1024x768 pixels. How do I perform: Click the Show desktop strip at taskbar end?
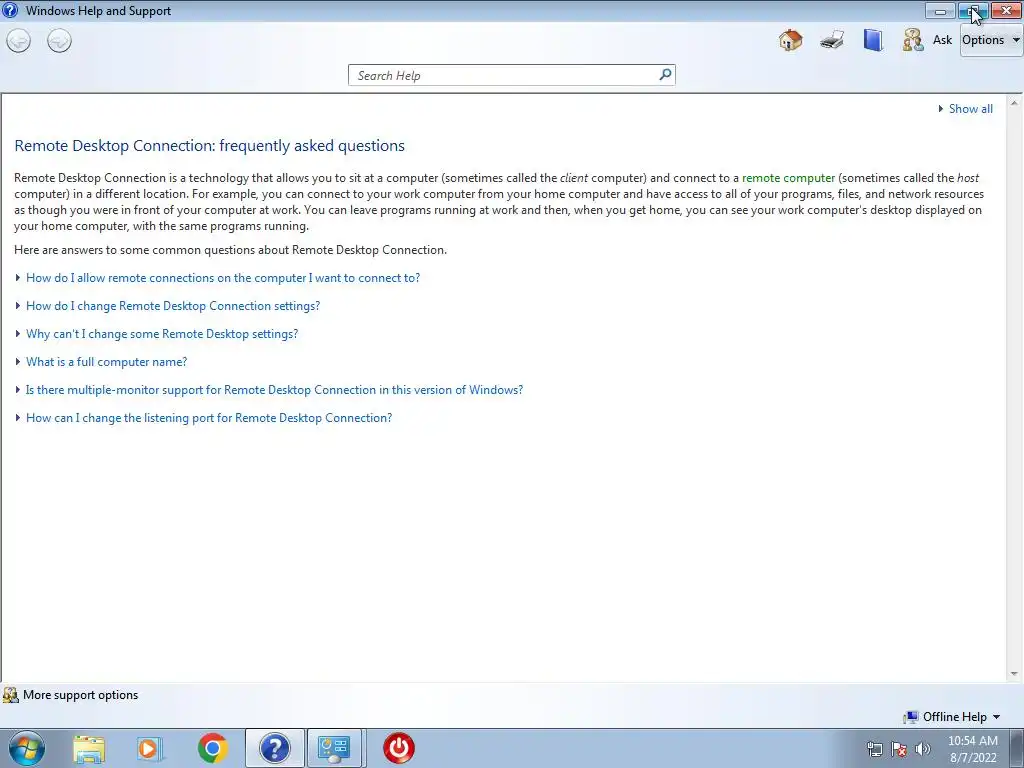pos(1017,748)
